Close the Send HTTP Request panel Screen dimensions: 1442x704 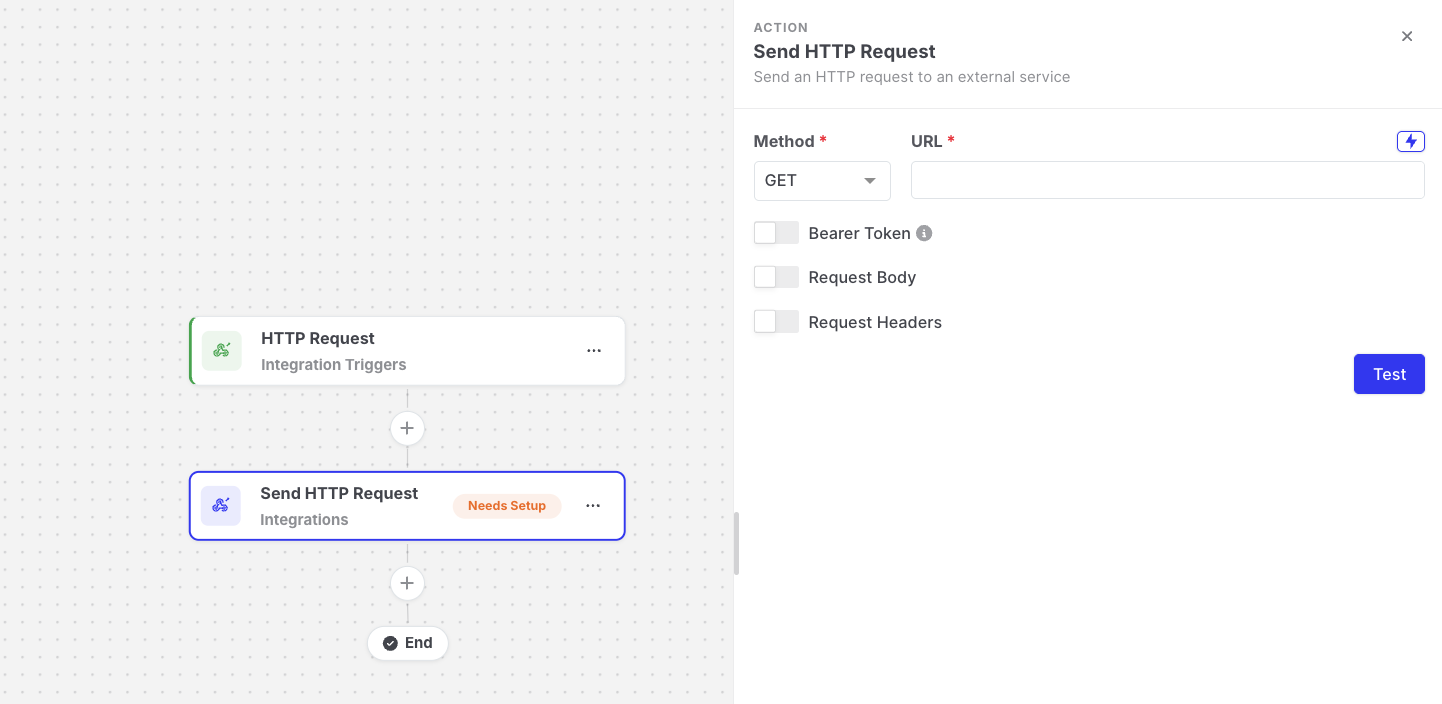pos(1407,36)
